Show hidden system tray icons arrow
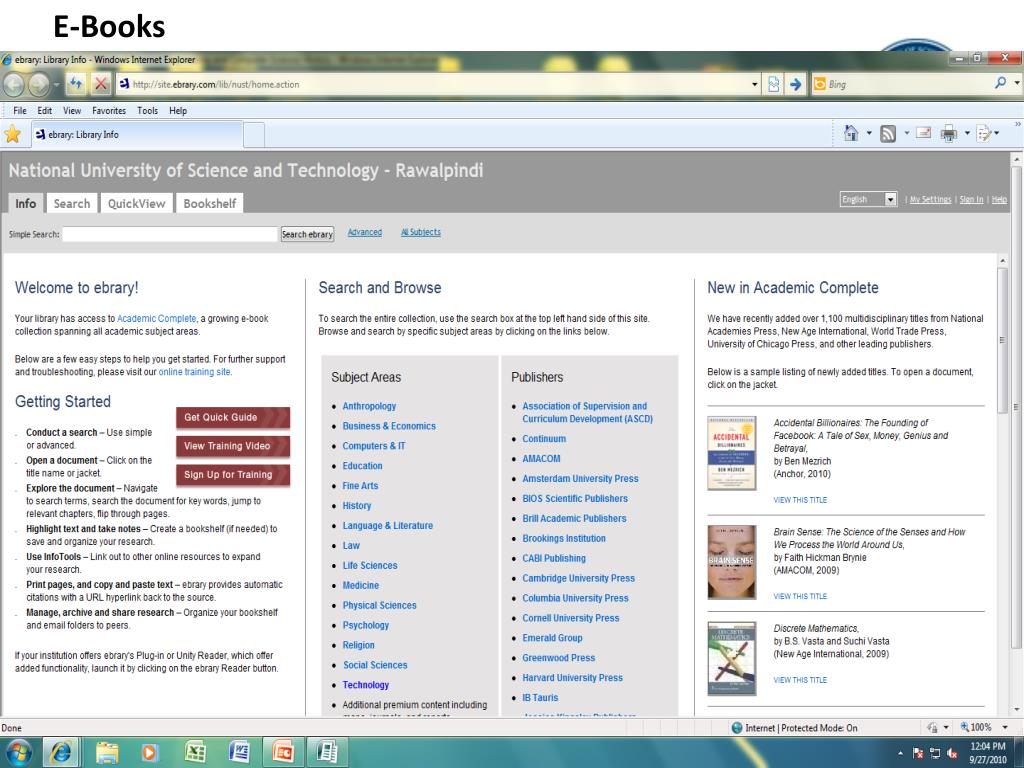The width and height of the screenshot is (1024, 768). 901,753
